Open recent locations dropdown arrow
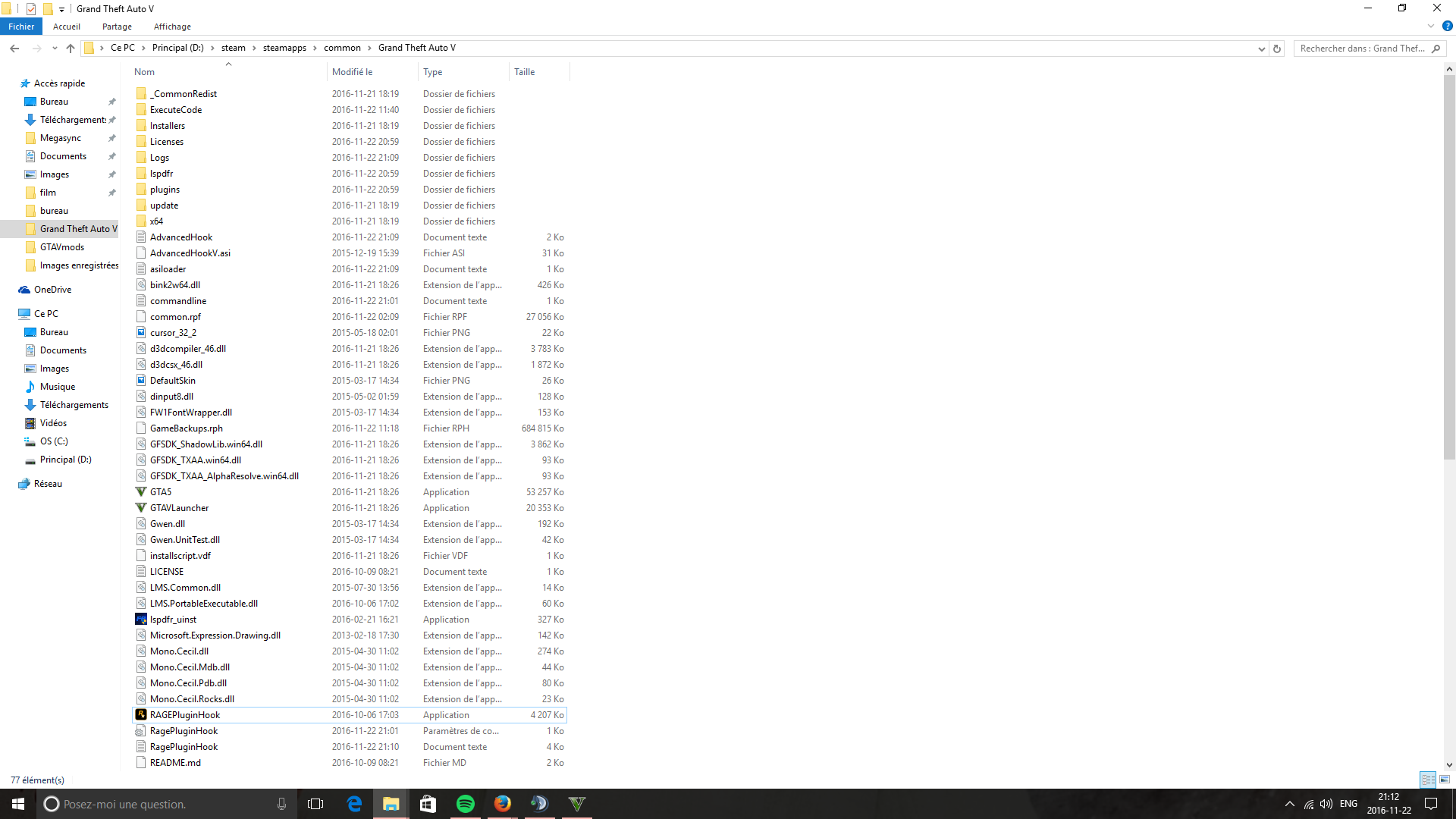 click(x=55, y=49)
